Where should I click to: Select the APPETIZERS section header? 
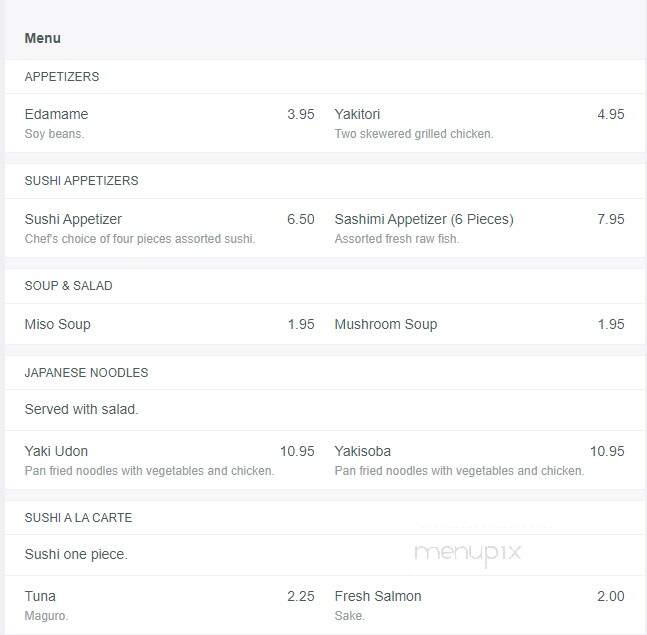(x=62, y=77)
